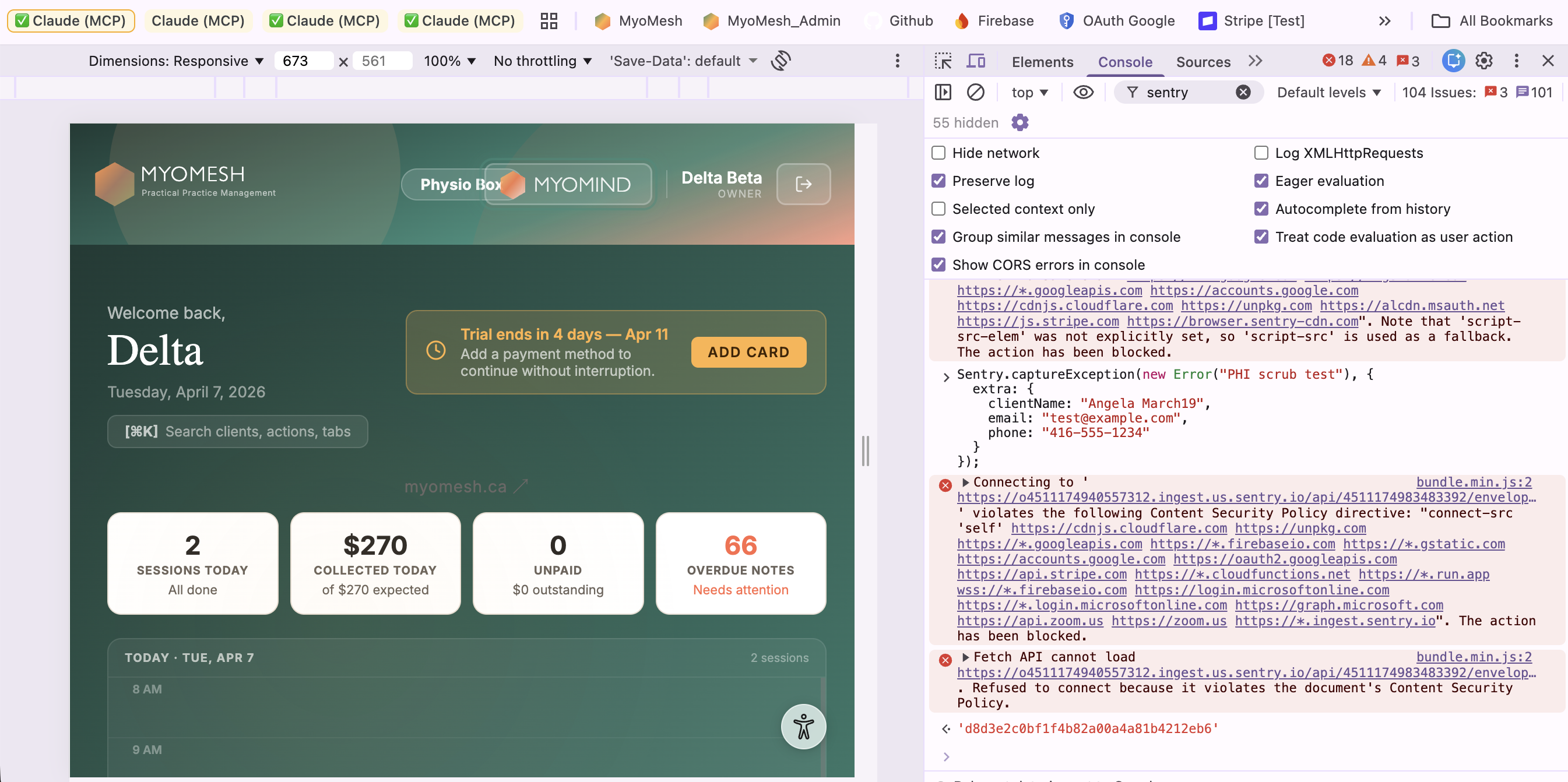The image size is (1568, 782).
Task: Click the inspect element picker icon
Action: [x=943, y=61]
